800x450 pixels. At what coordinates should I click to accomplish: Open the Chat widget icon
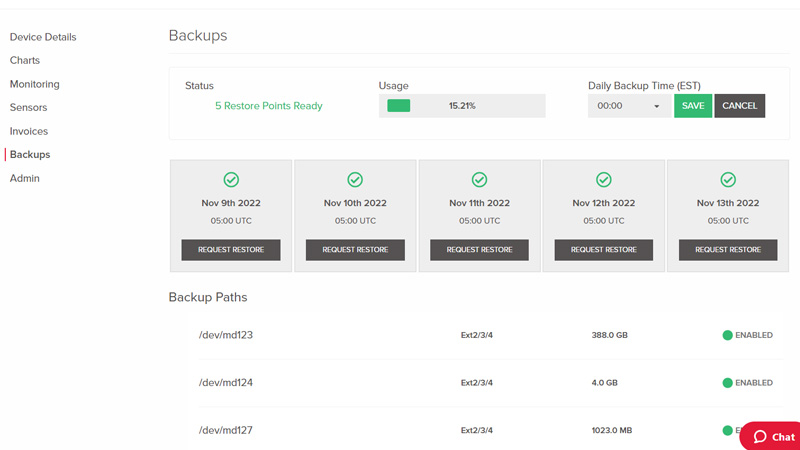pos(772,436)
